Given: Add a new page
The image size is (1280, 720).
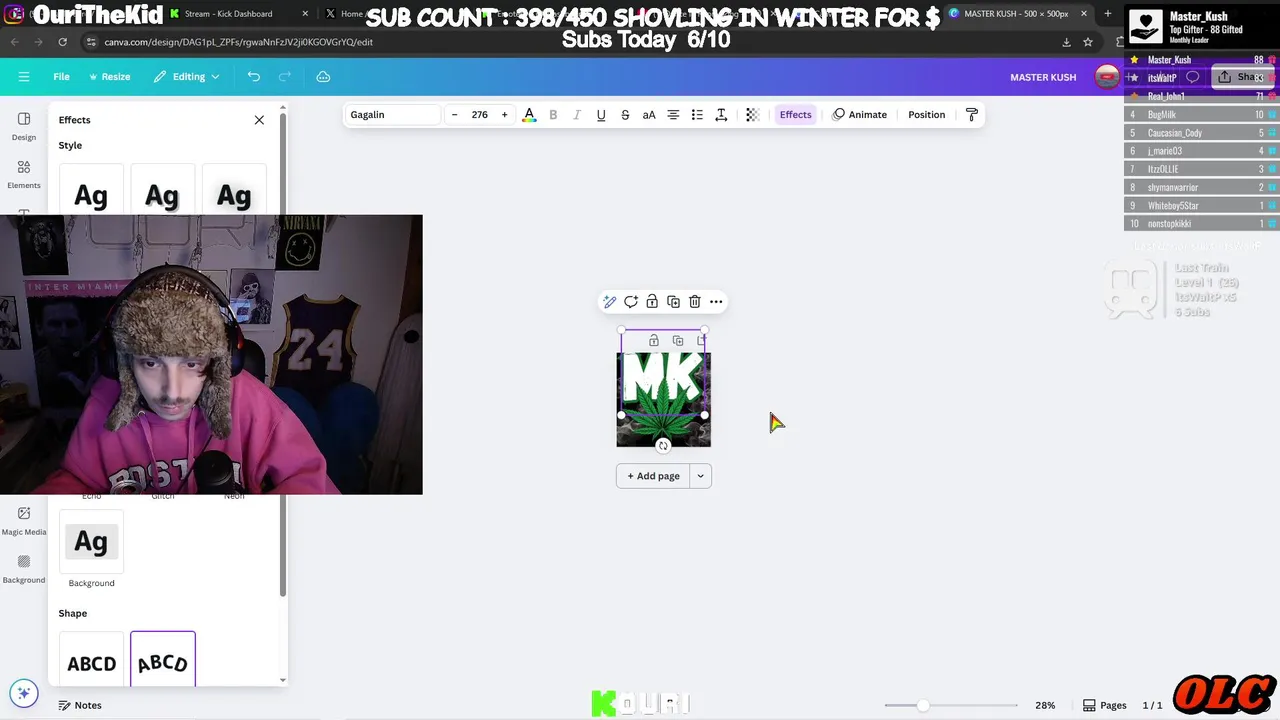Looking at the screenshot, I should pos(653,476).
